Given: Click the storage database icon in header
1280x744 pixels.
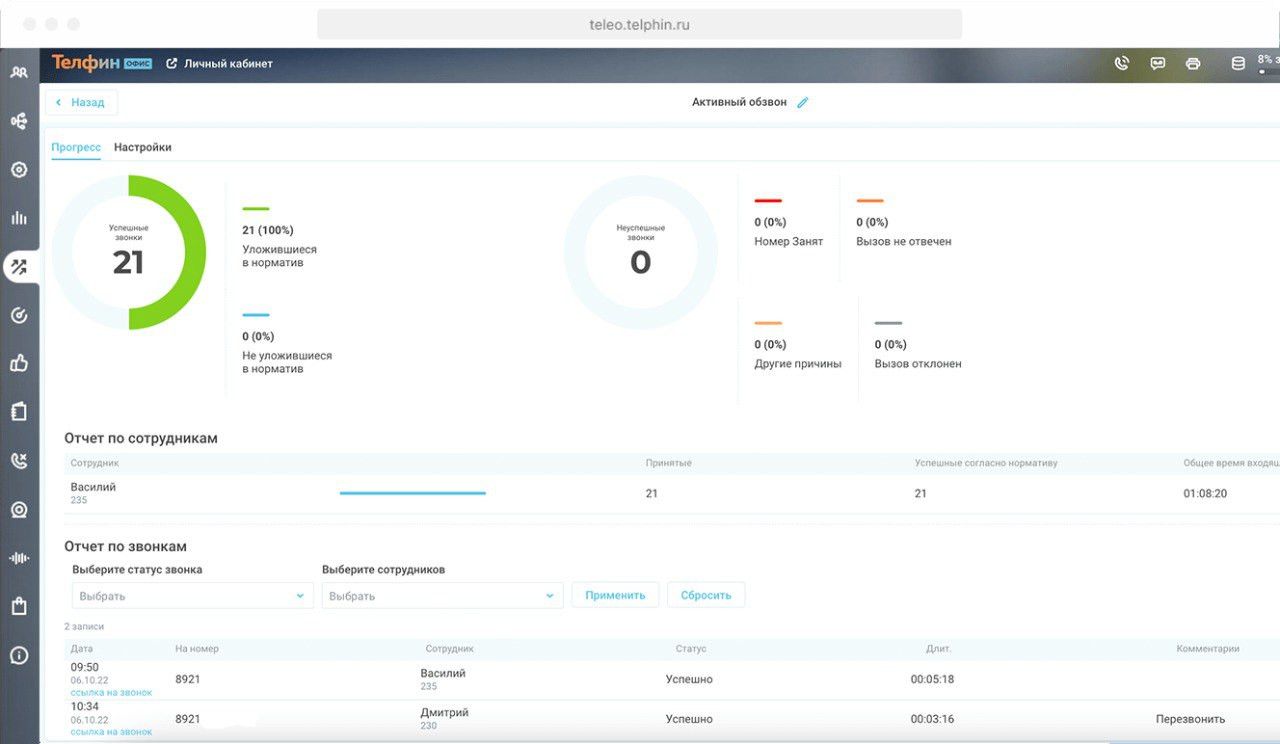Looking at the screenshot, I should point(1237,63).
